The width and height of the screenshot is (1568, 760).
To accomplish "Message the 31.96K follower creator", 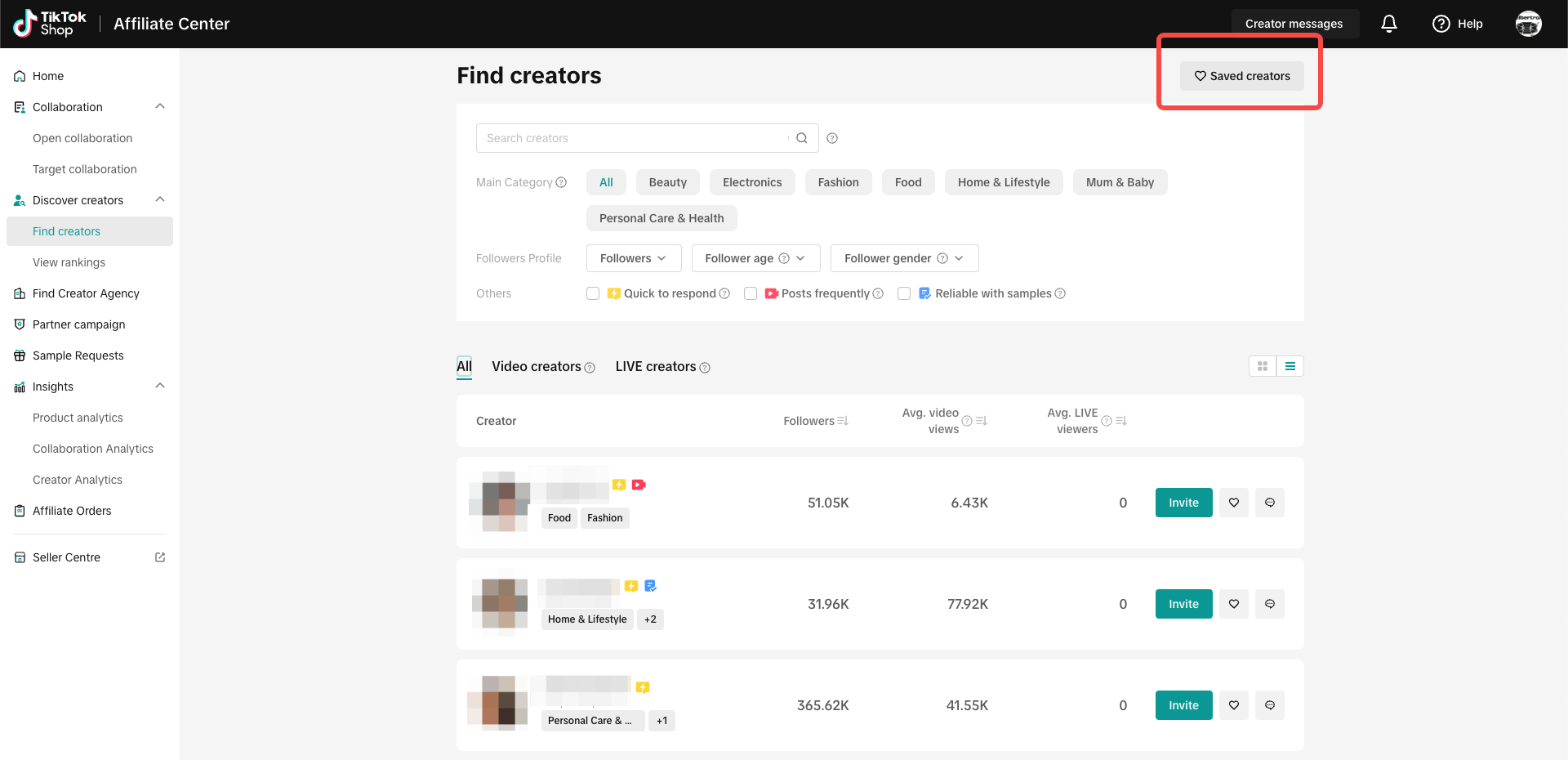I will [x=1270, y=604].
